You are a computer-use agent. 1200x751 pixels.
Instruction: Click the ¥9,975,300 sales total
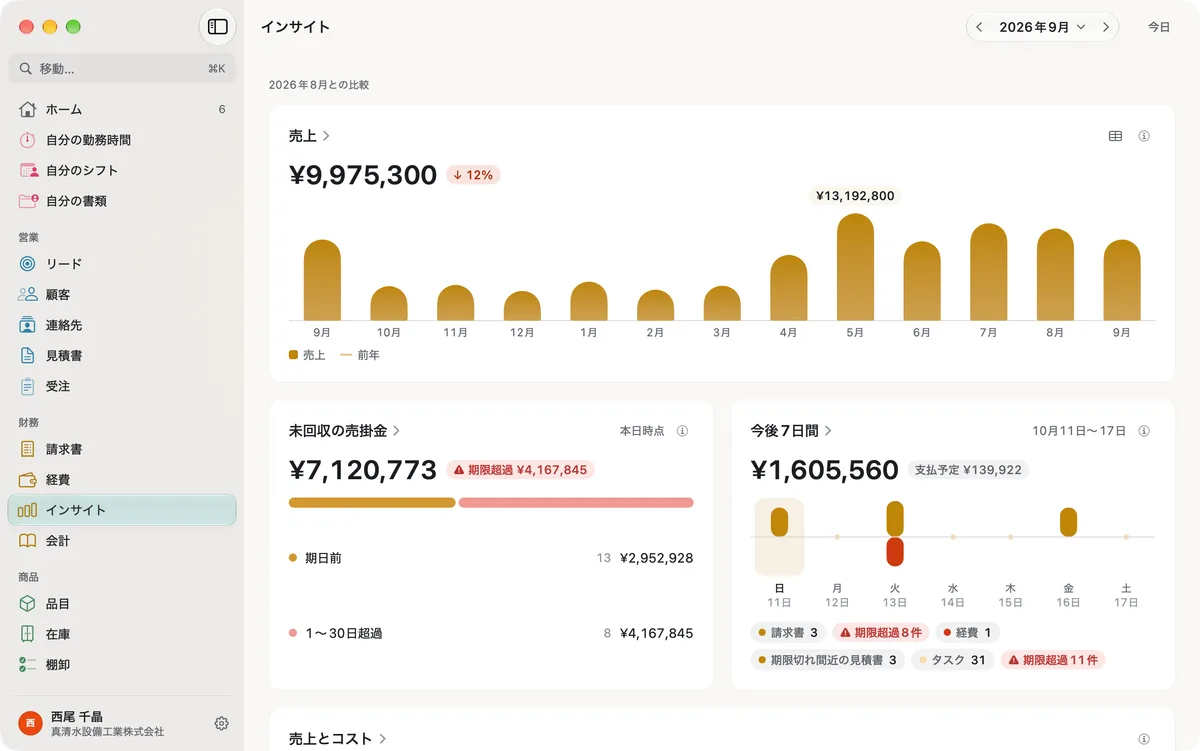coord(363,175)
